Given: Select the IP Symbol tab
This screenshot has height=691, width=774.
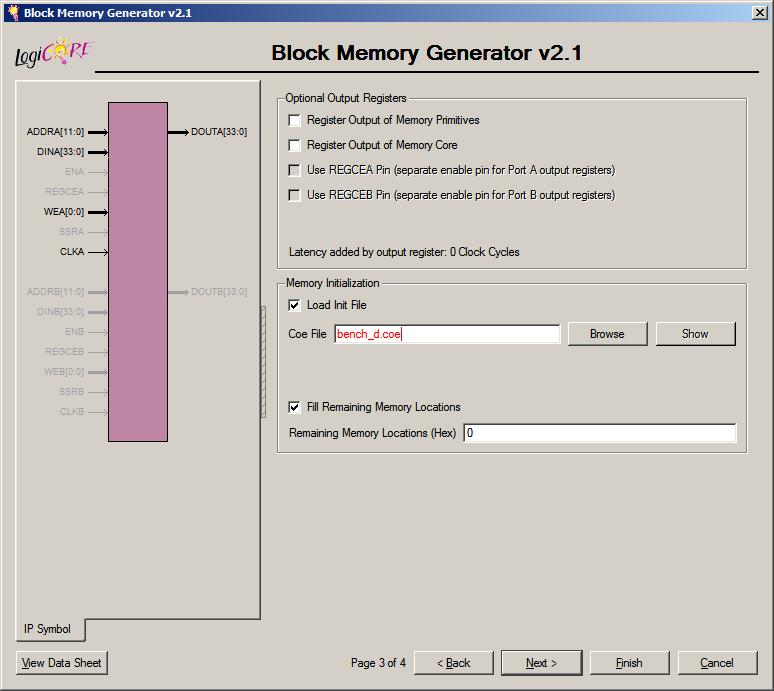Looking at the screenshot, I should pyautogui.click(x=48, y=629).
